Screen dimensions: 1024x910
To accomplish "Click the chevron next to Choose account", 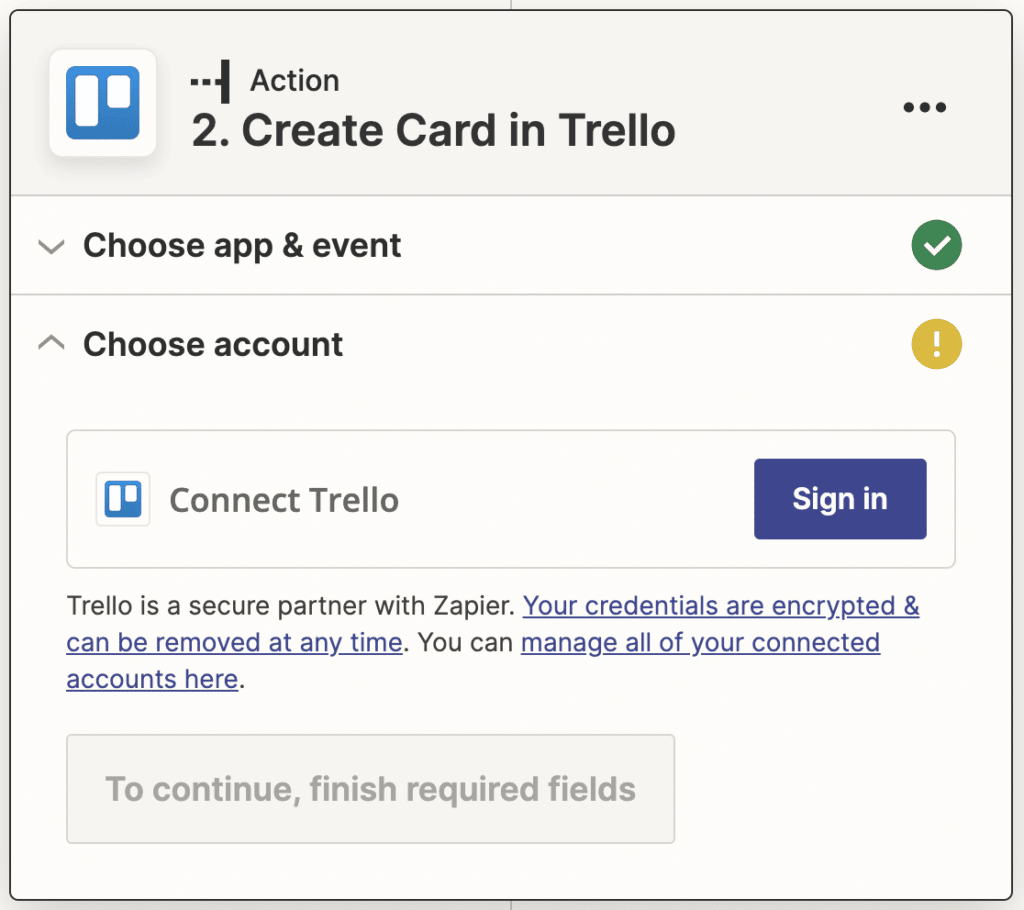I will point(51,343).
